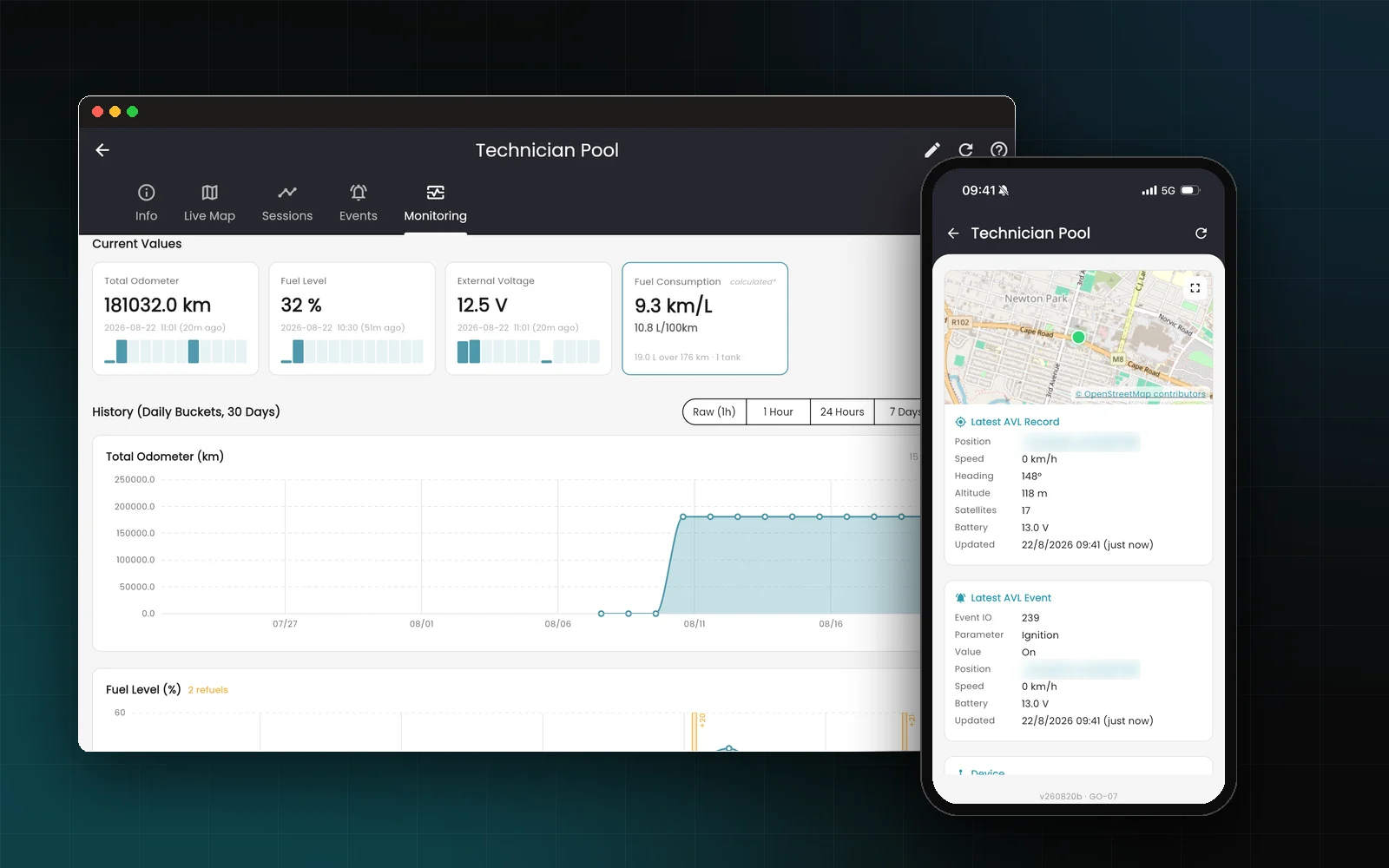
Task: Select the Total Odometer card
Action: coord(175,319)
